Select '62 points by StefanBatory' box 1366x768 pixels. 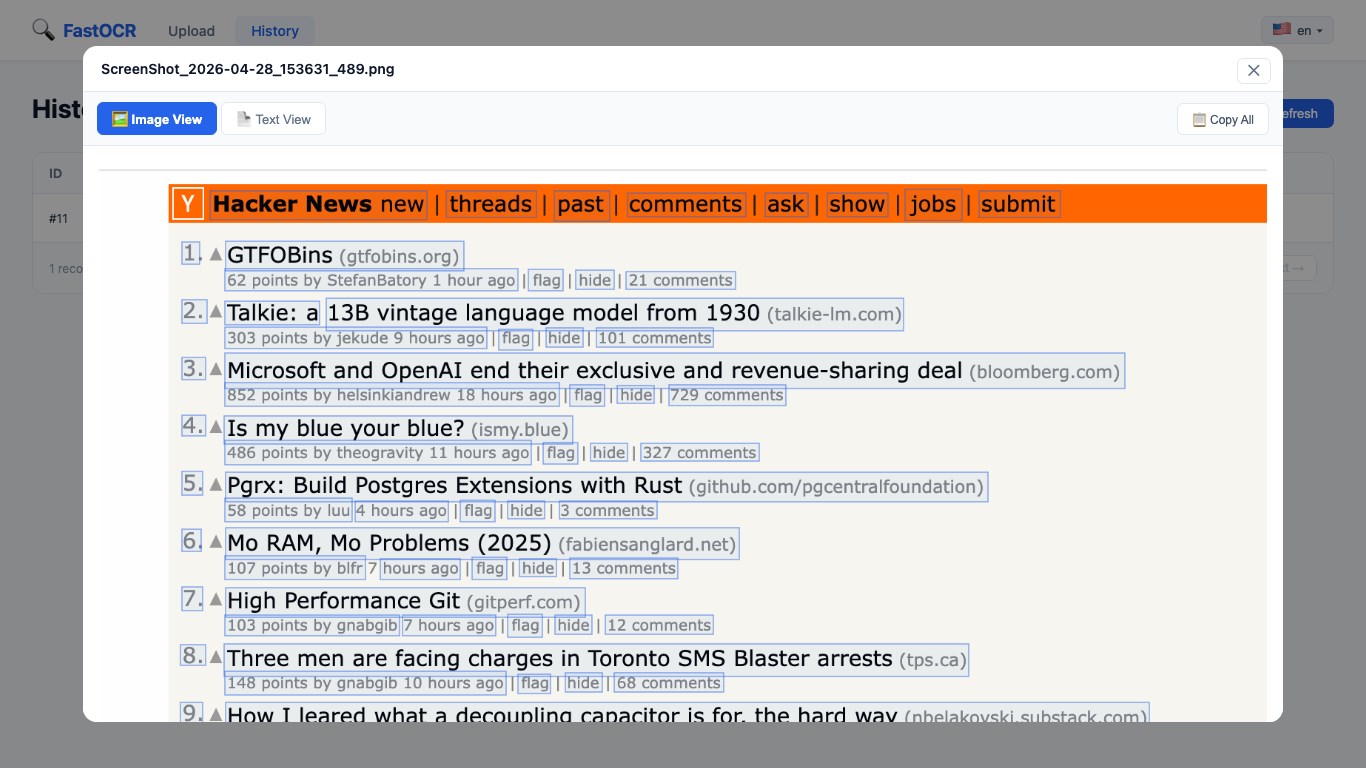coord(372,281)
